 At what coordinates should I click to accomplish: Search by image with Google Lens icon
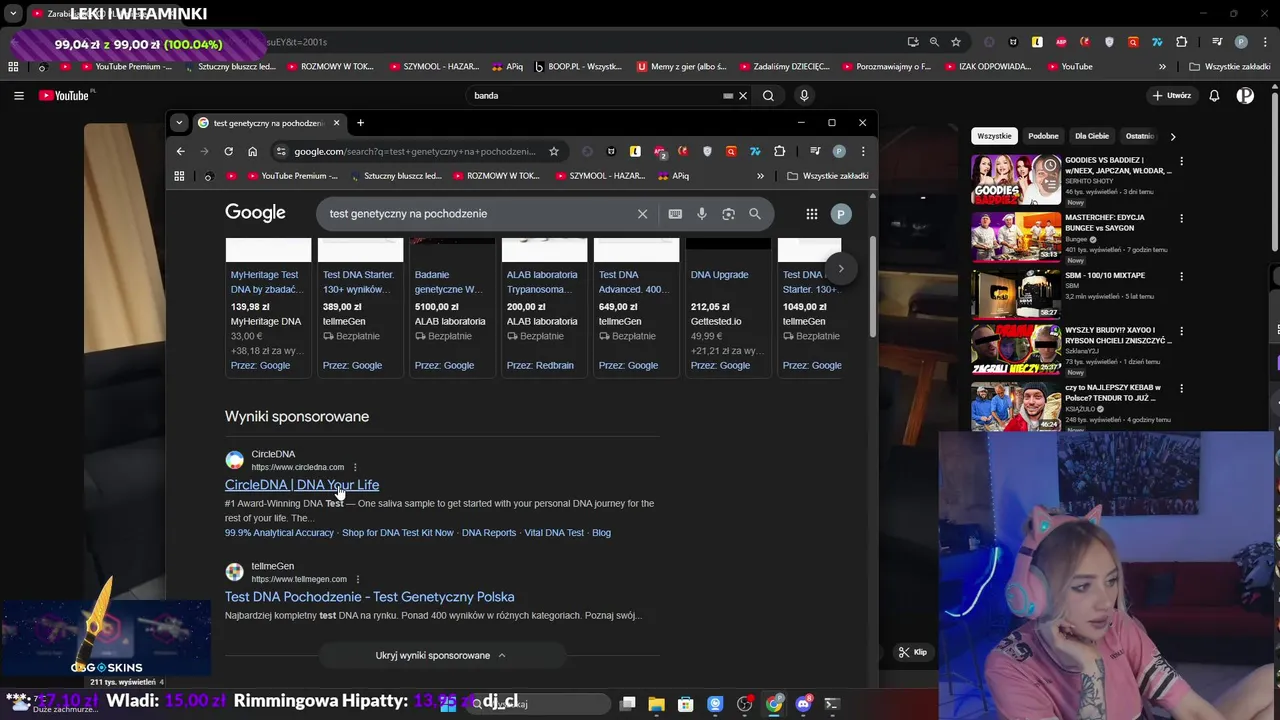[x=728, y=214]
